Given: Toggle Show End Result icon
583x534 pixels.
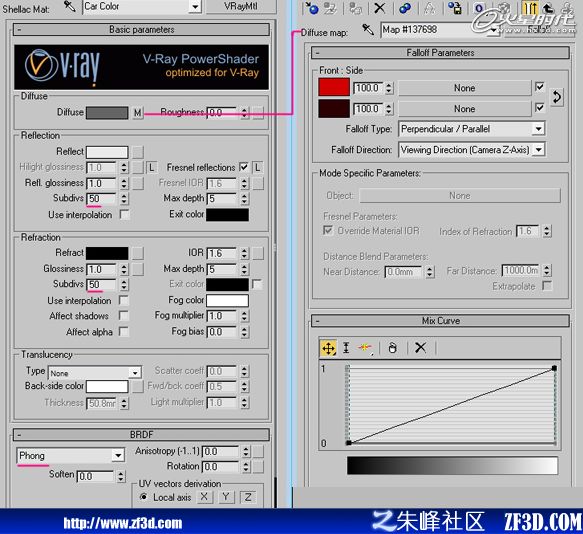Looking at the screenshot, I should [529, 7].
